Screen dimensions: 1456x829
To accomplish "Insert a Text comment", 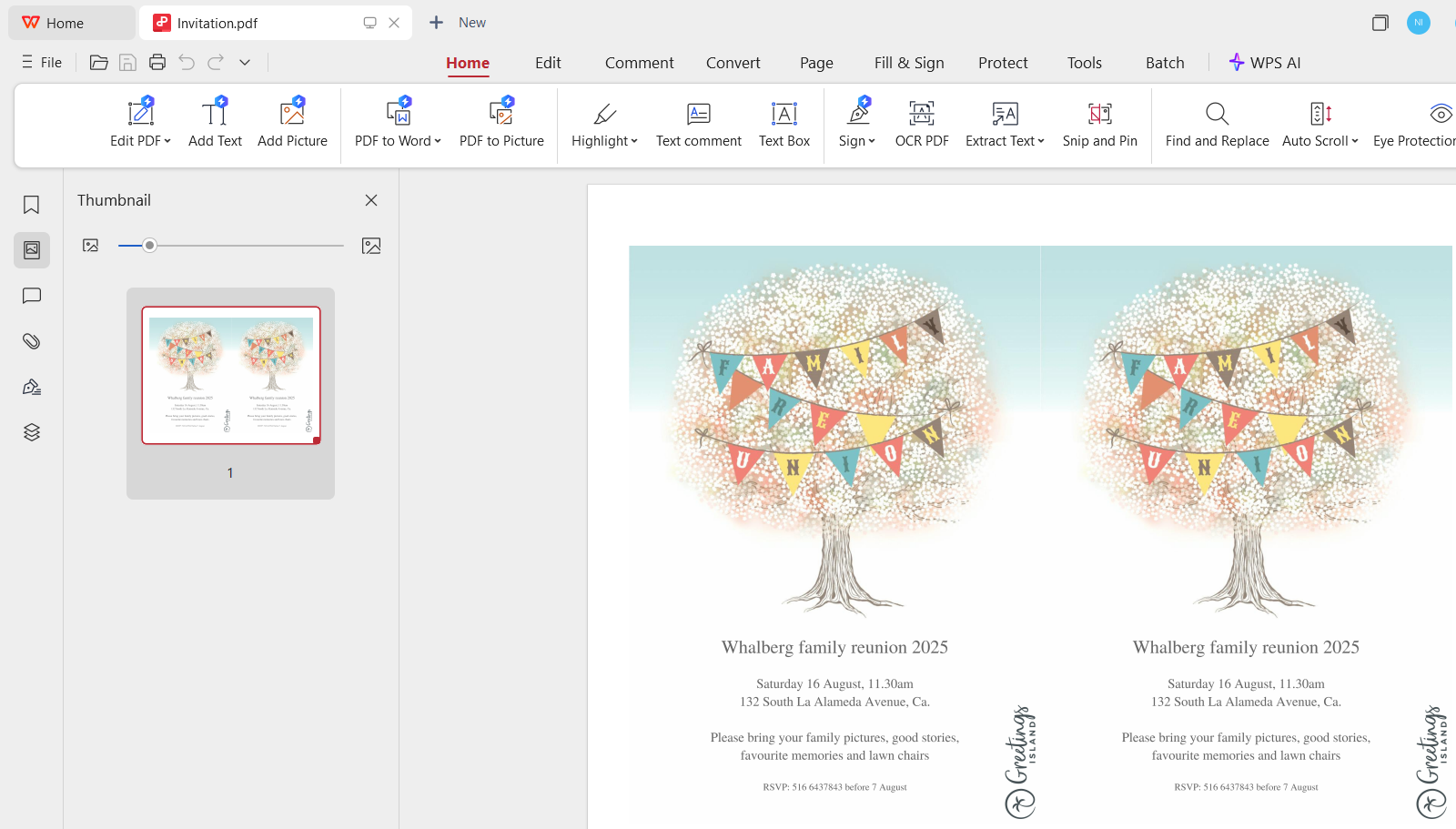I will (698, 123).
